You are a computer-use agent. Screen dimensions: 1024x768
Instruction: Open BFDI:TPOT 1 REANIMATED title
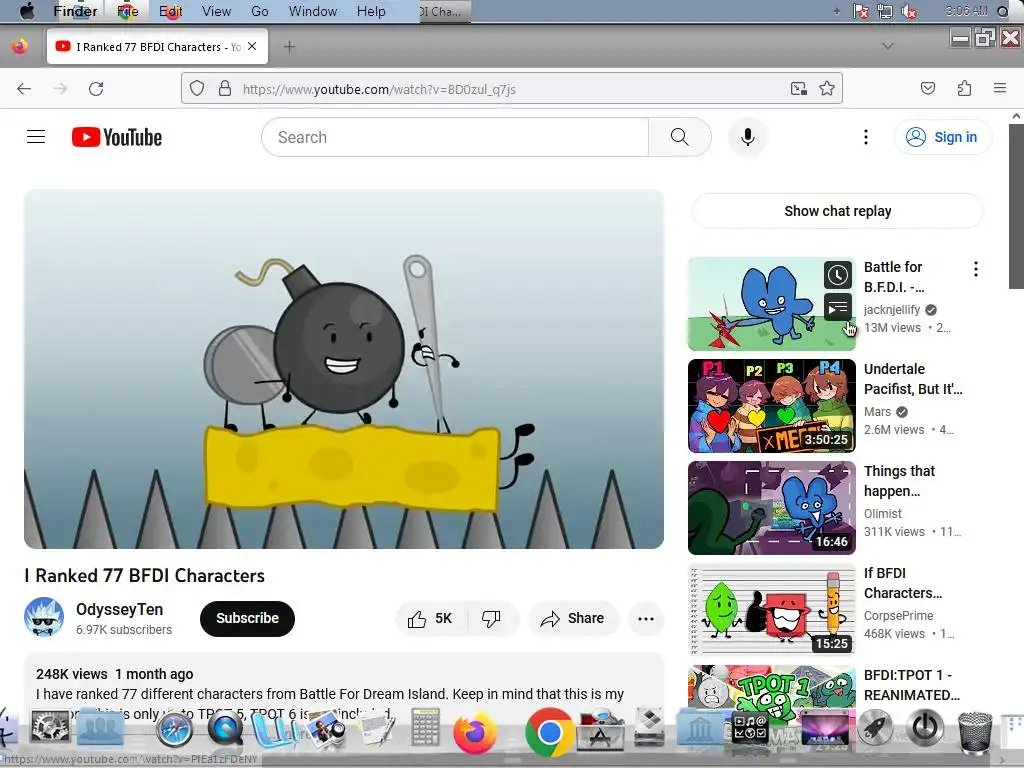(x=912, y=685)
